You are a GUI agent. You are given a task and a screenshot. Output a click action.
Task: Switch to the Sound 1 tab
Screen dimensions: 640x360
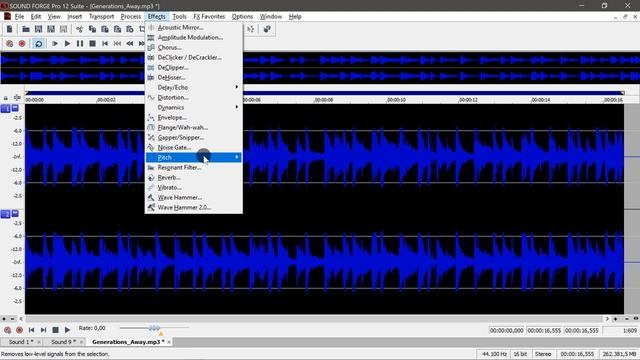[21, 342]
